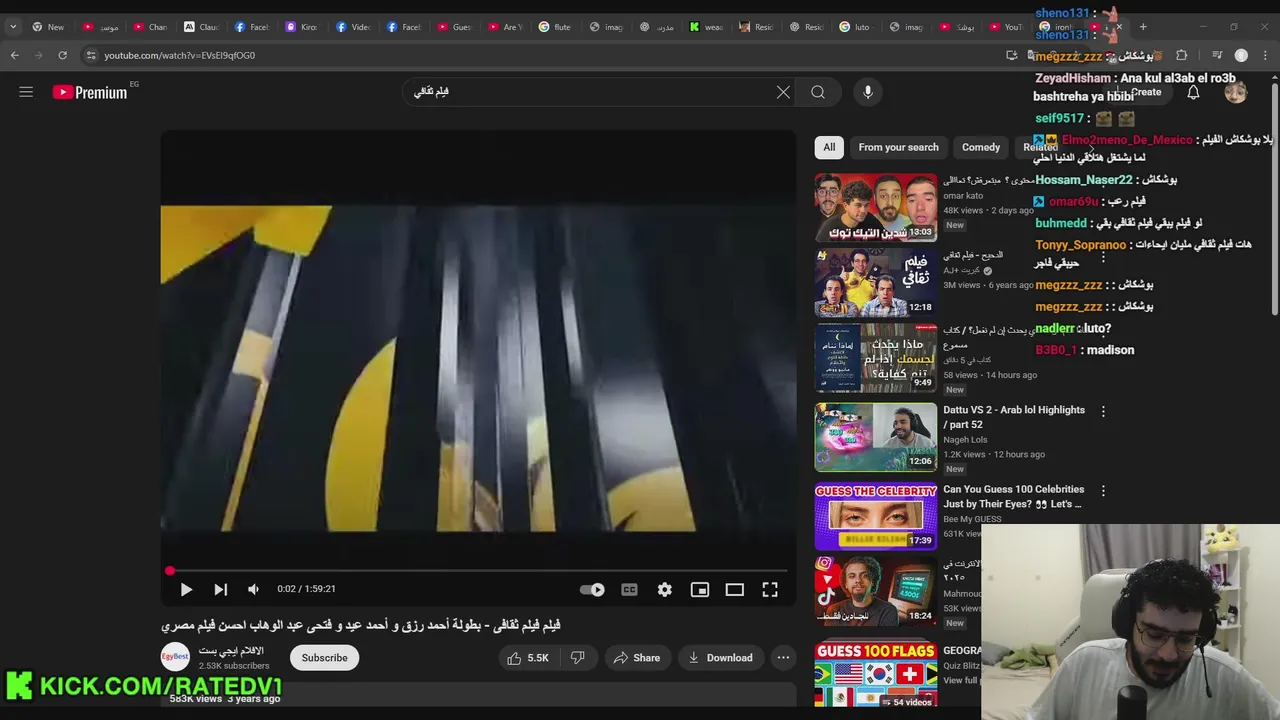Select the Comedy filter chip
Viewport: 1280px width, 720px height.
[980, 147]
